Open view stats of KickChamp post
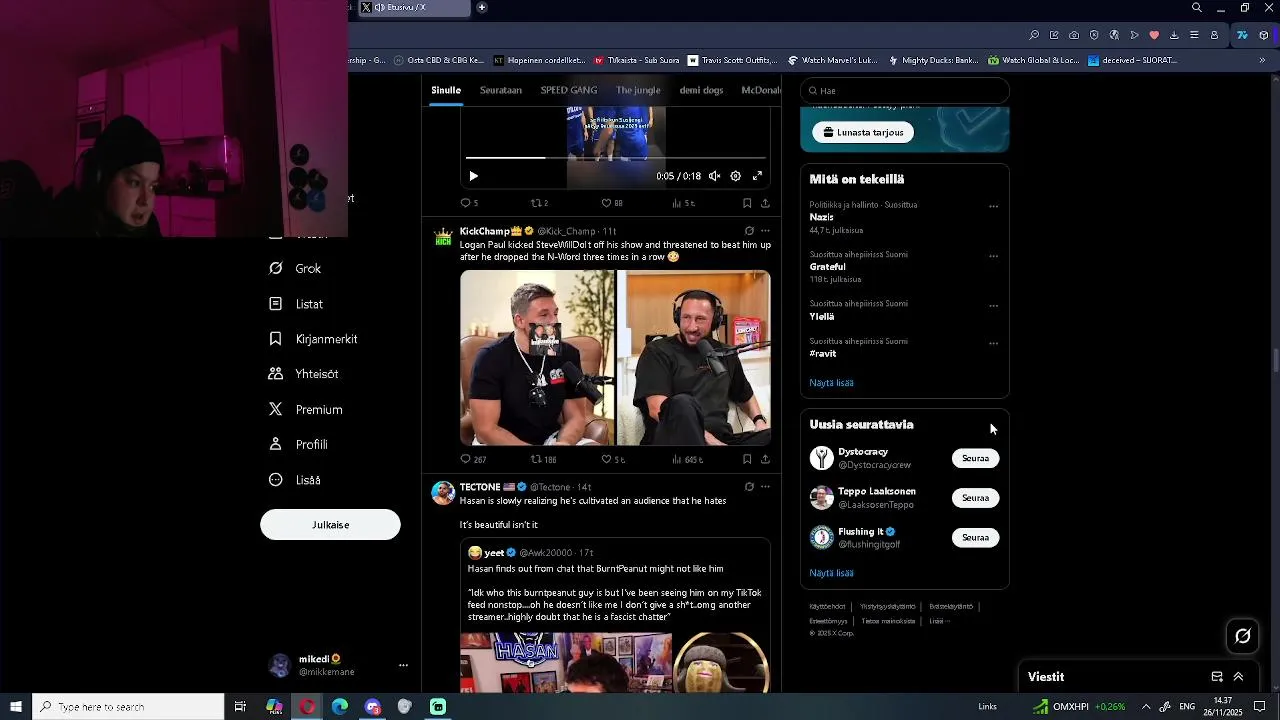This screenshot has width=1280, height=720. (x=686, y=460)
